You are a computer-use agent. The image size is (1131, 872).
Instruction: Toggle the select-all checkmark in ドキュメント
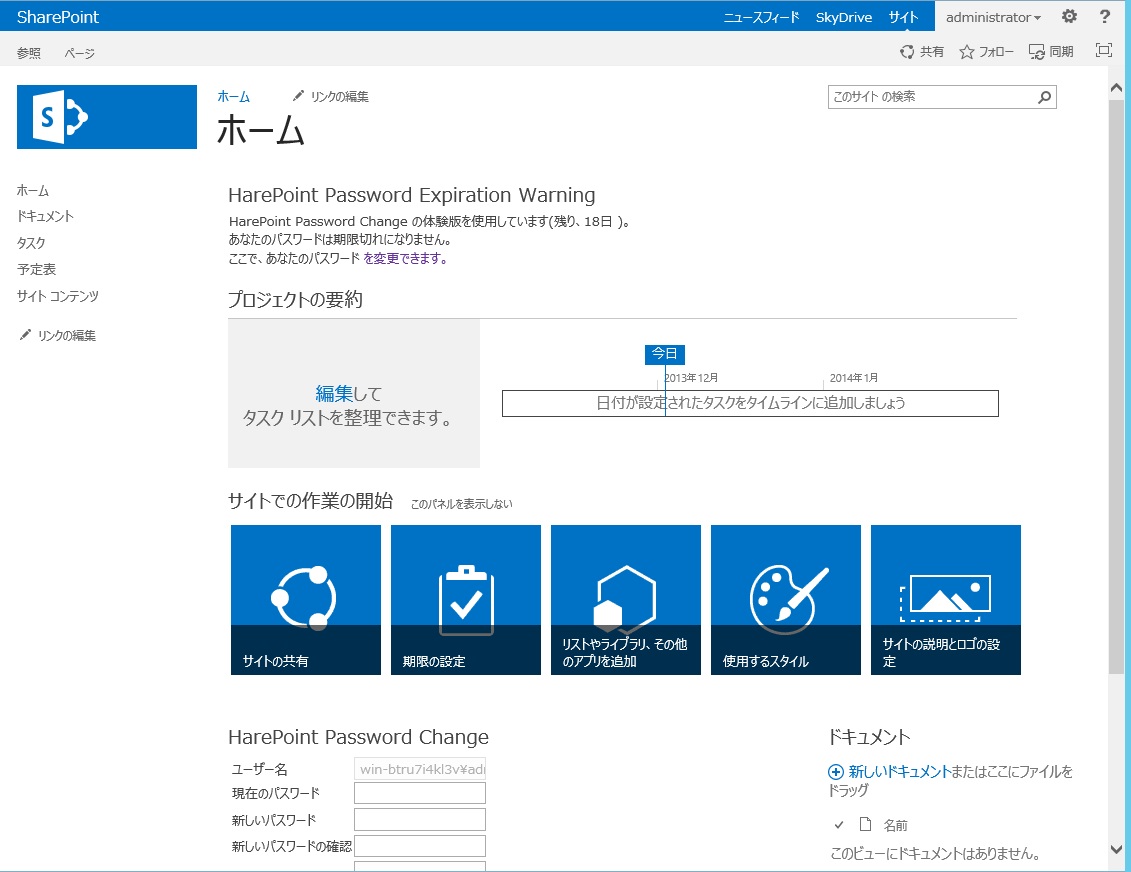pyautogui.click(x=839, y=824)
